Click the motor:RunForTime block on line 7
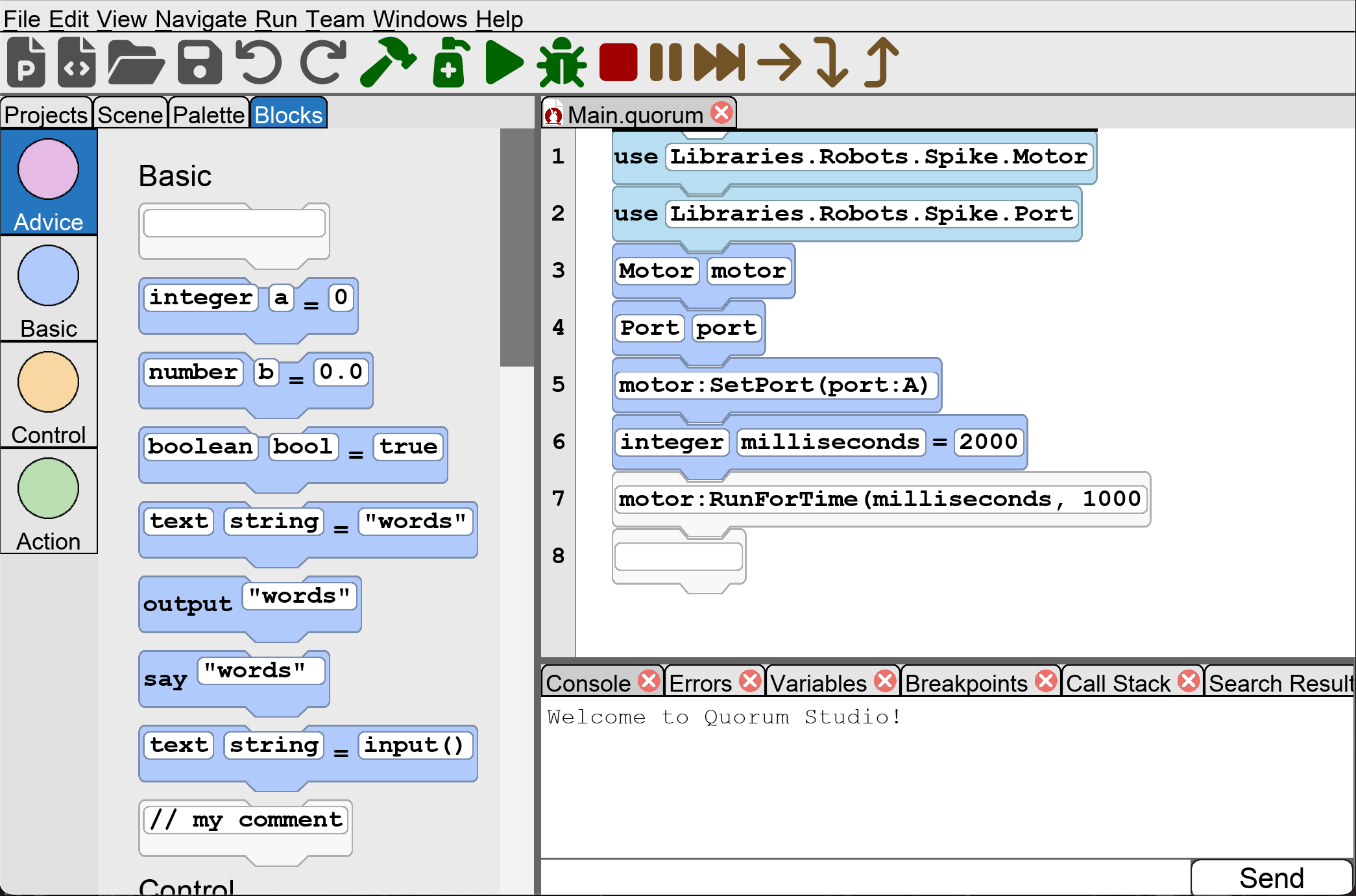This screenshot has height=896, width=1356. coord(881,500)
